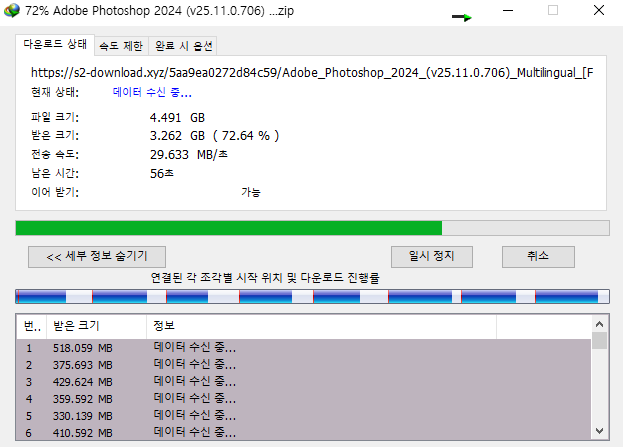Click the connection list scrollbar thumb
The height and width of the screenshot is (447, 623).
click(600, 341)
